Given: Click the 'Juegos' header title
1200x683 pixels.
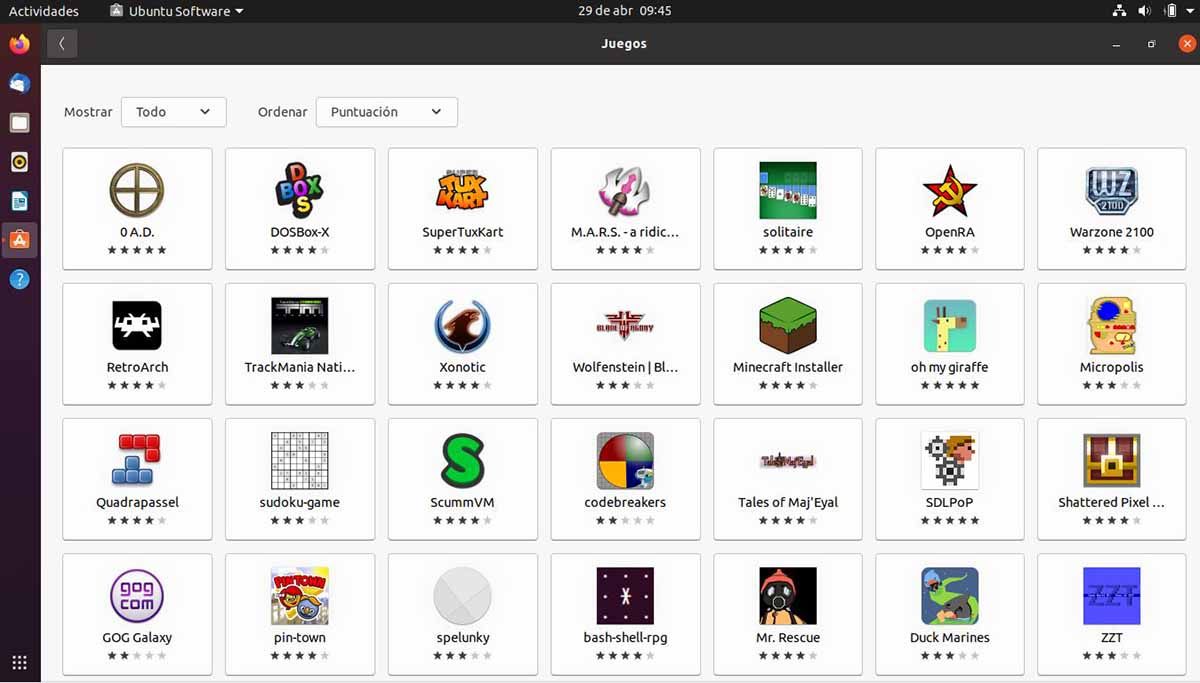Looking at the screenshot, I should 624,44.
